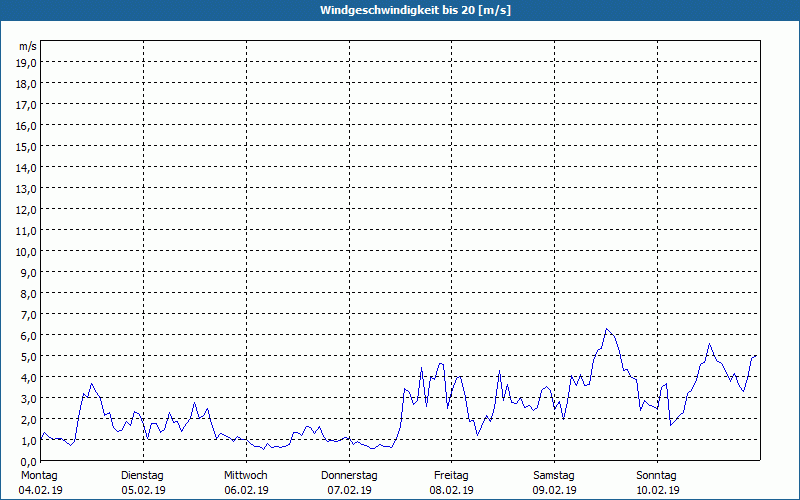
Task: Select the "Sonntag" day label
Action: (x=657, y=476)
